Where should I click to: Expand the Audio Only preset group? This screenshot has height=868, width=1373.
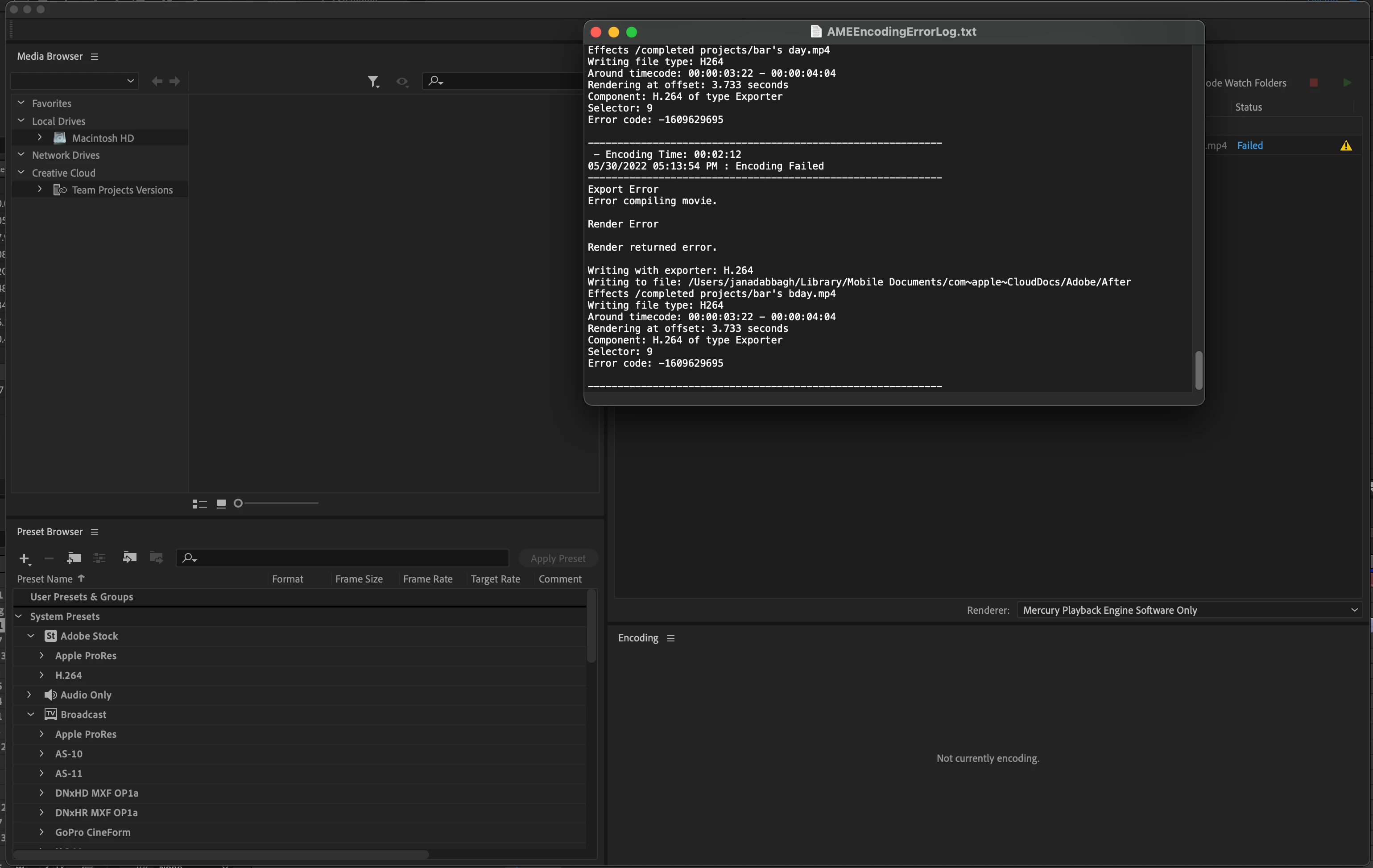(x=29, y=694)
